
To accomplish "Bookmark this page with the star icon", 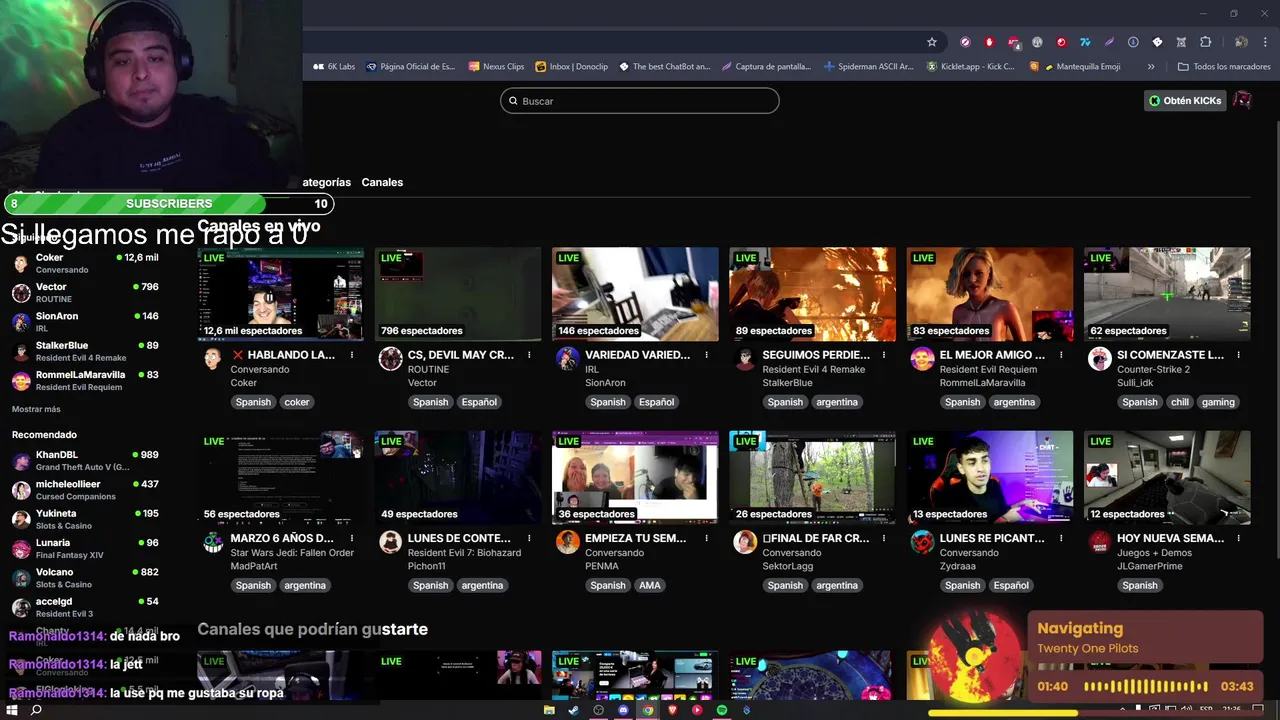I will click(x=932, y=42).
